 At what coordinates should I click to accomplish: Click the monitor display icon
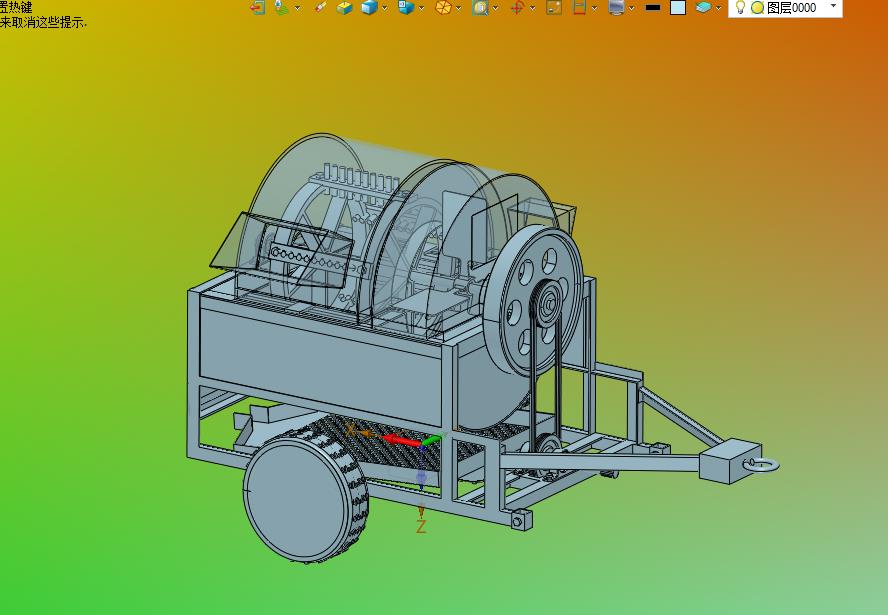(616, 7)
